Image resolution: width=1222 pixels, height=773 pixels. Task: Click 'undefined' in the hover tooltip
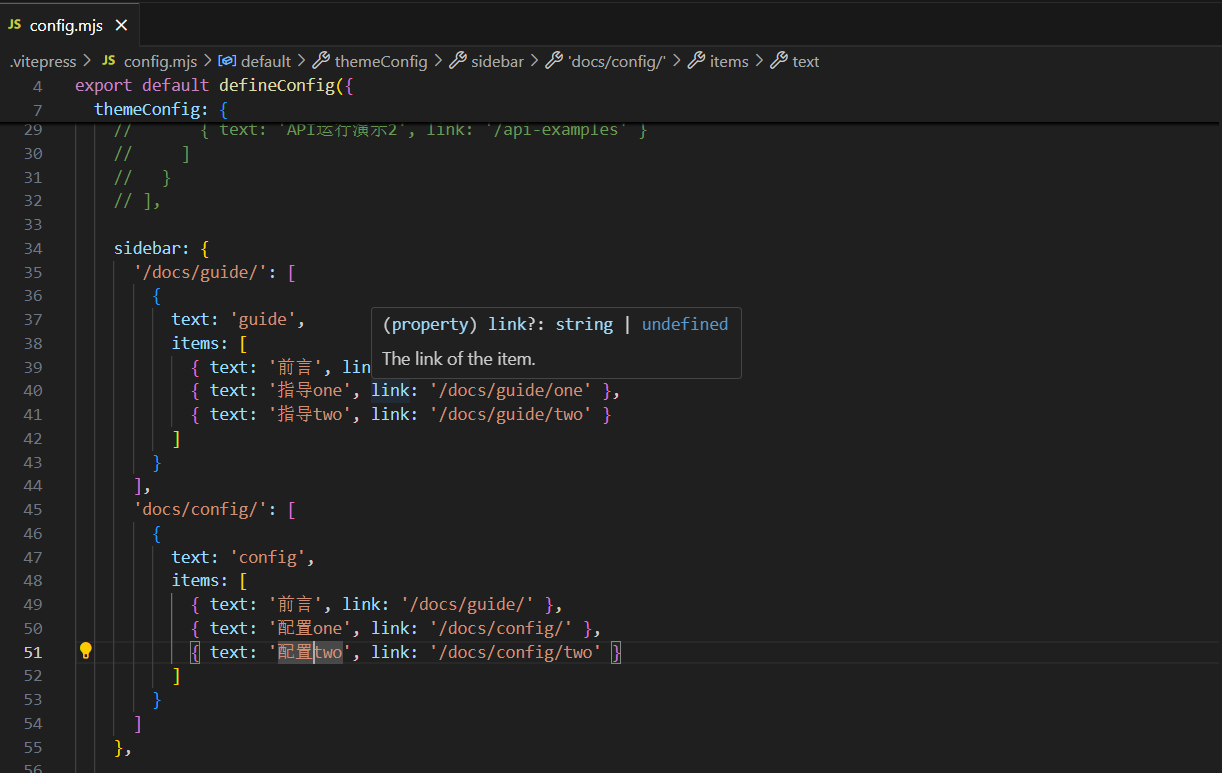coord(685,324)
